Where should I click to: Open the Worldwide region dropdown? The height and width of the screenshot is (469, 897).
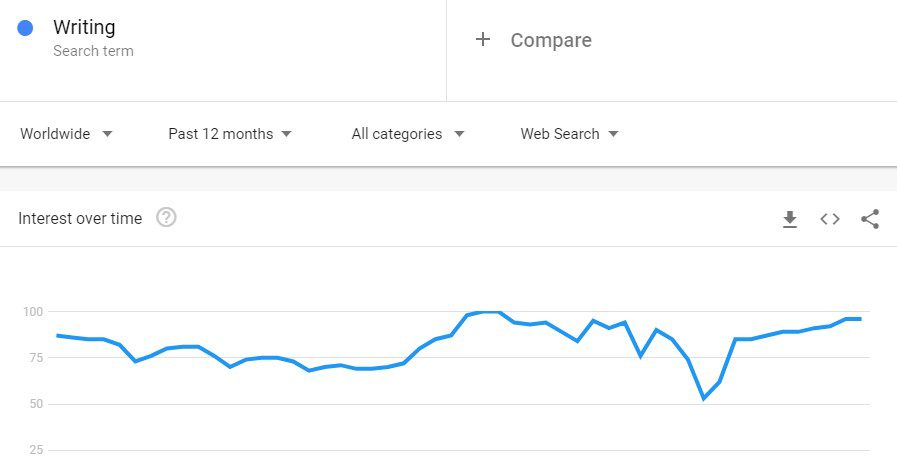tap(66, 134)
